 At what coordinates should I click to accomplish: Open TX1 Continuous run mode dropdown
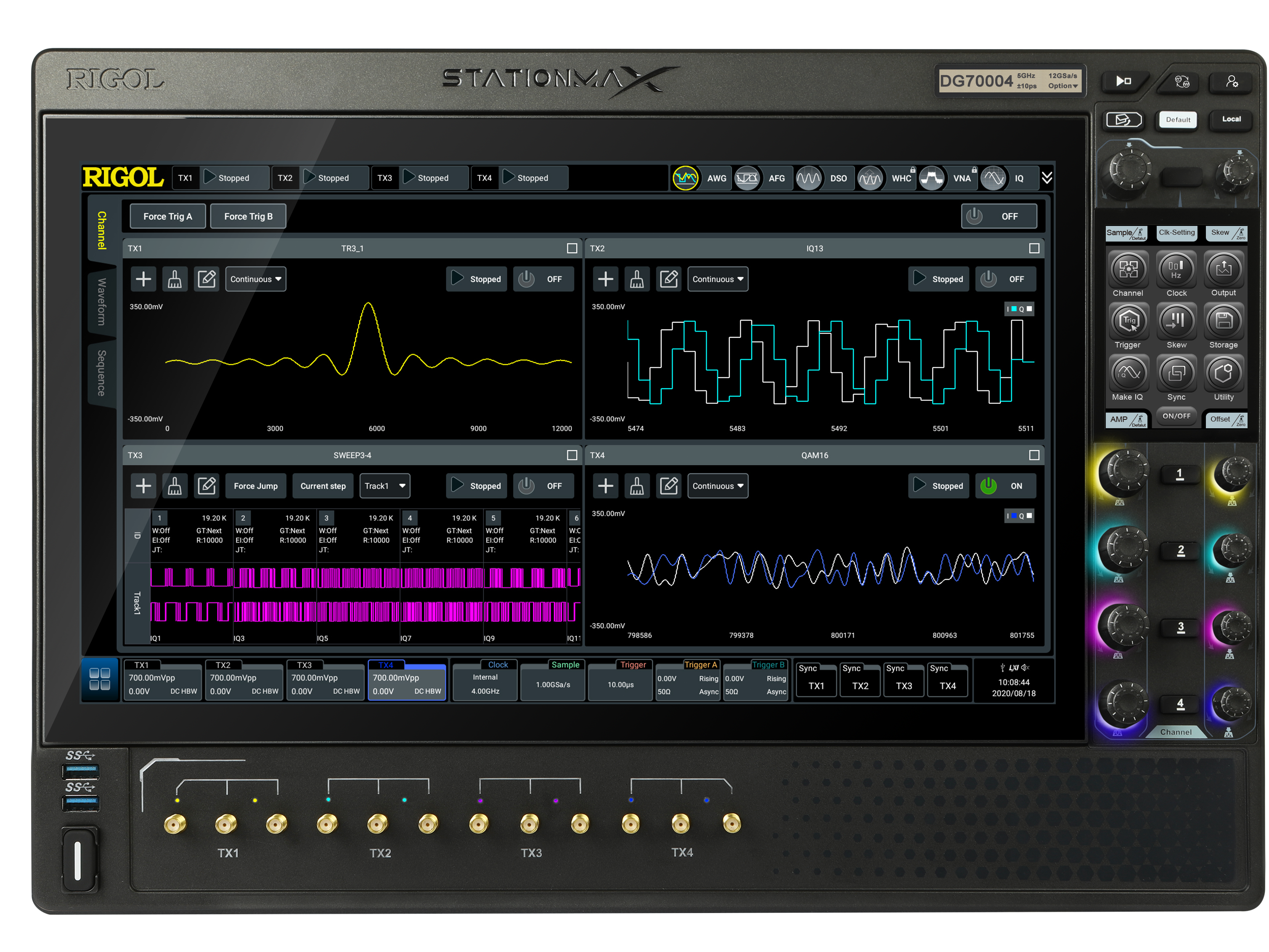tap(256, 279)
